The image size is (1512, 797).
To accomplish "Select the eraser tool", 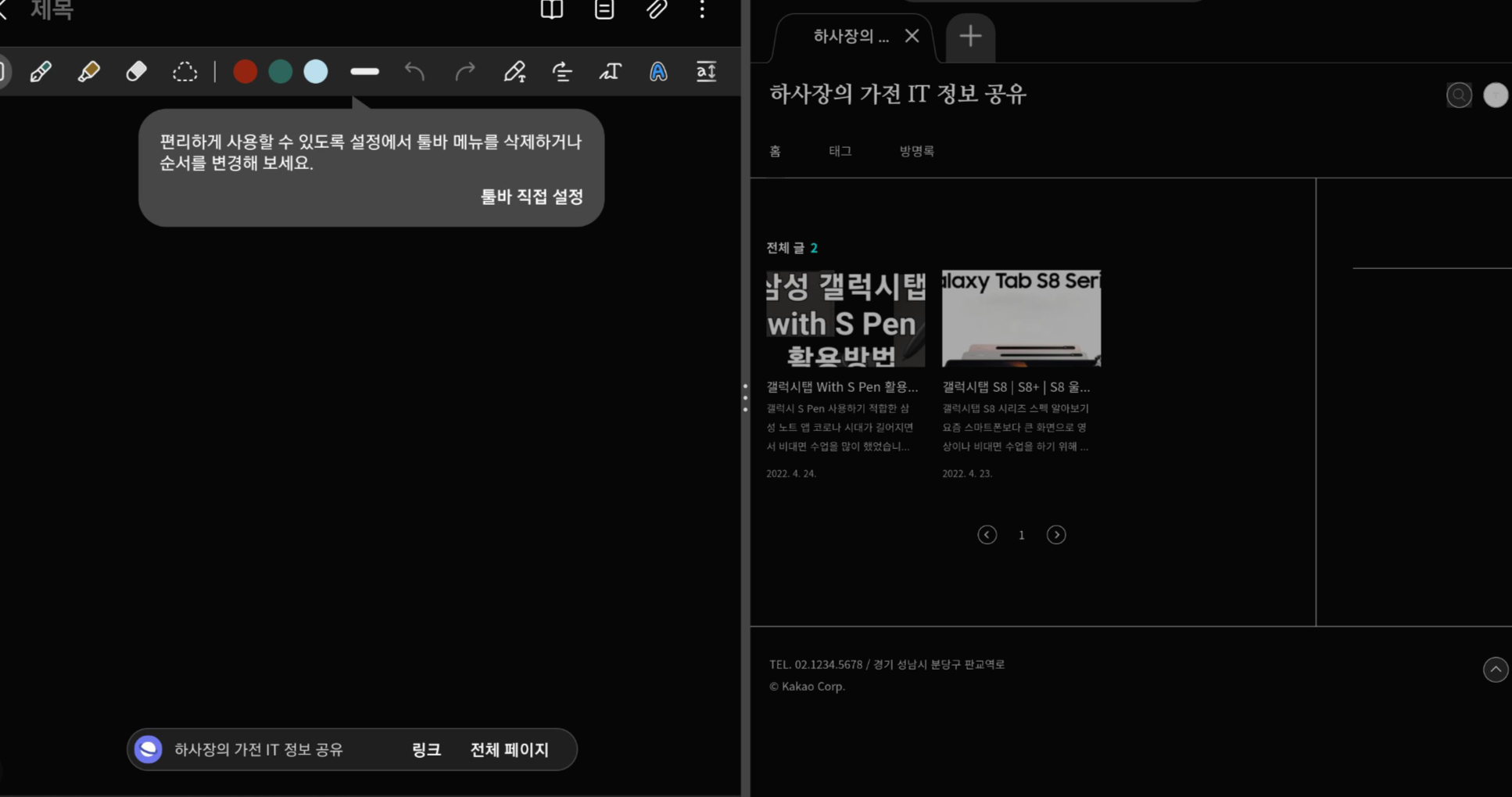I will coord(136,72).
